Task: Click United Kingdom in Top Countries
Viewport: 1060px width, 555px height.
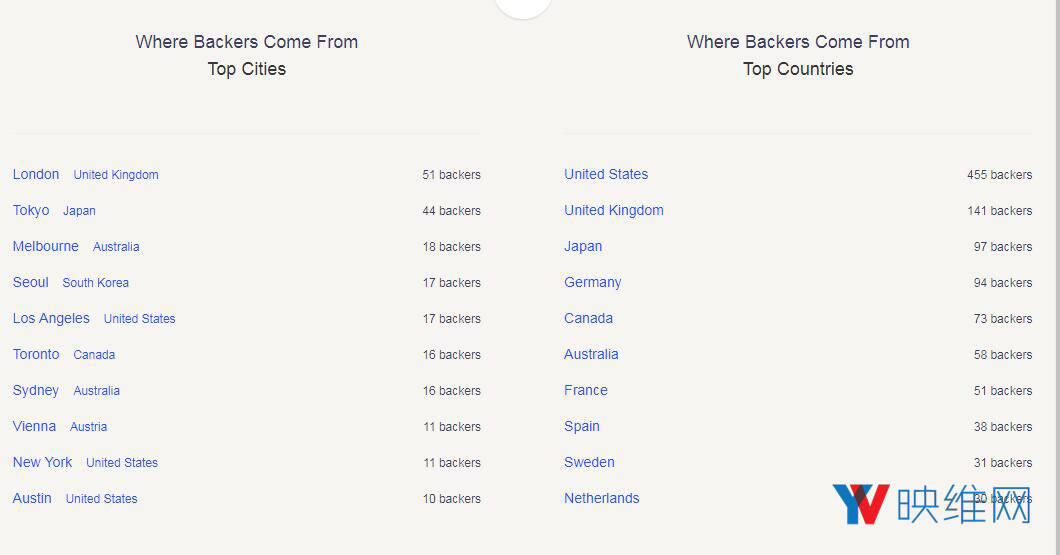Action: (614, 210)
